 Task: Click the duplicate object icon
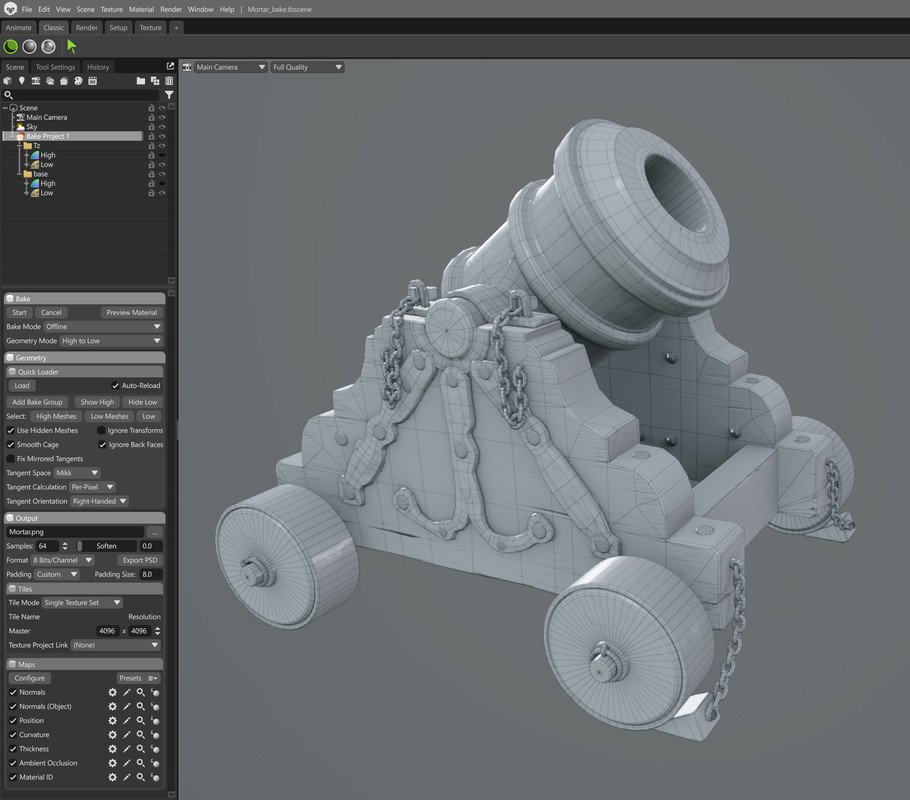[155, 81]
